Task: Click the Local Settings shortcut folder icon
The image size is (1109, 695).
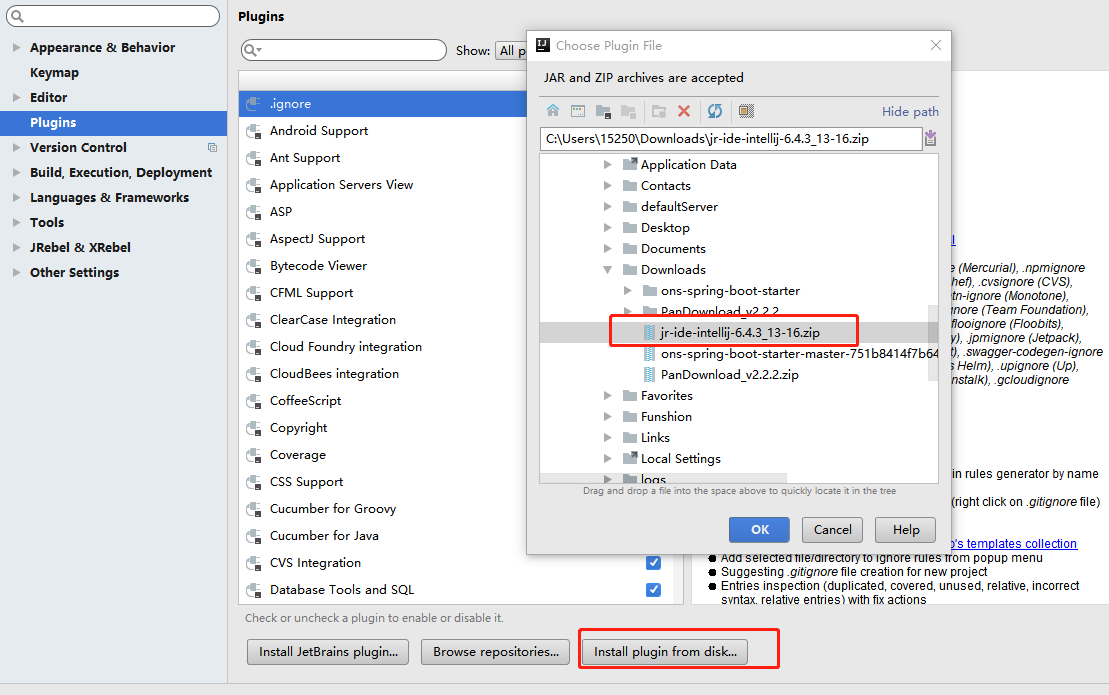Action: click(x=629, y=458)
